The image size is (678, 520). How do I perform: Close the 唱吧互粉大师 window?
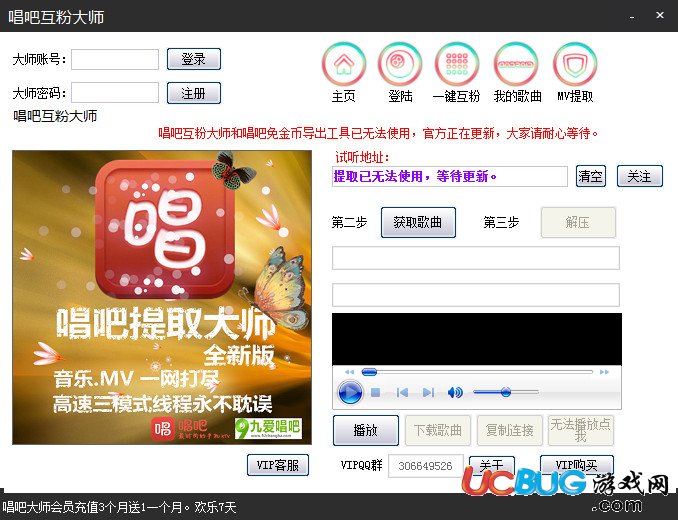tap(660, 16)
